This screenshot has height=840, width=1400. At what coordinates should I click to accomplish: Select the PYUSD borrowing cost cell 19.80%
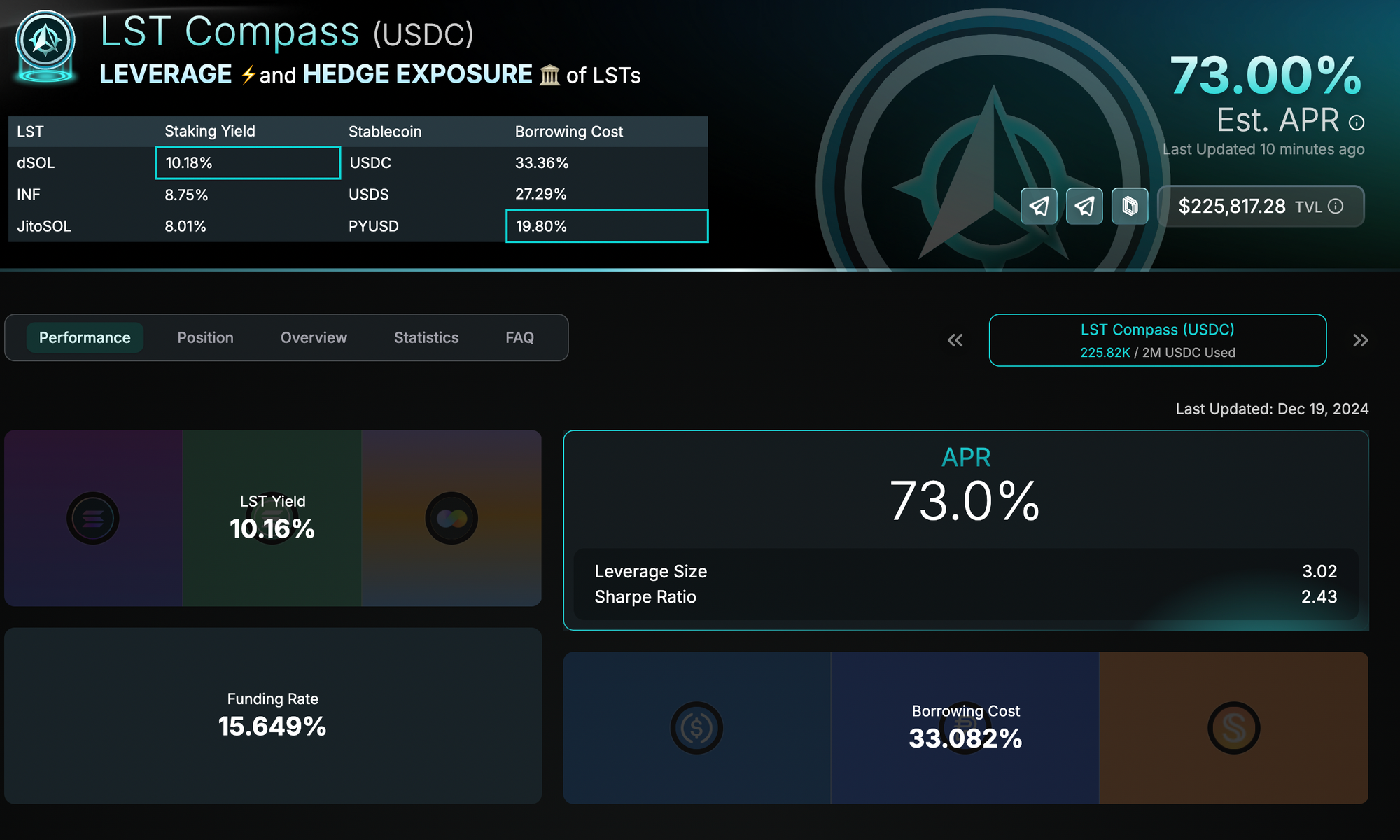(x=606, y=226)
